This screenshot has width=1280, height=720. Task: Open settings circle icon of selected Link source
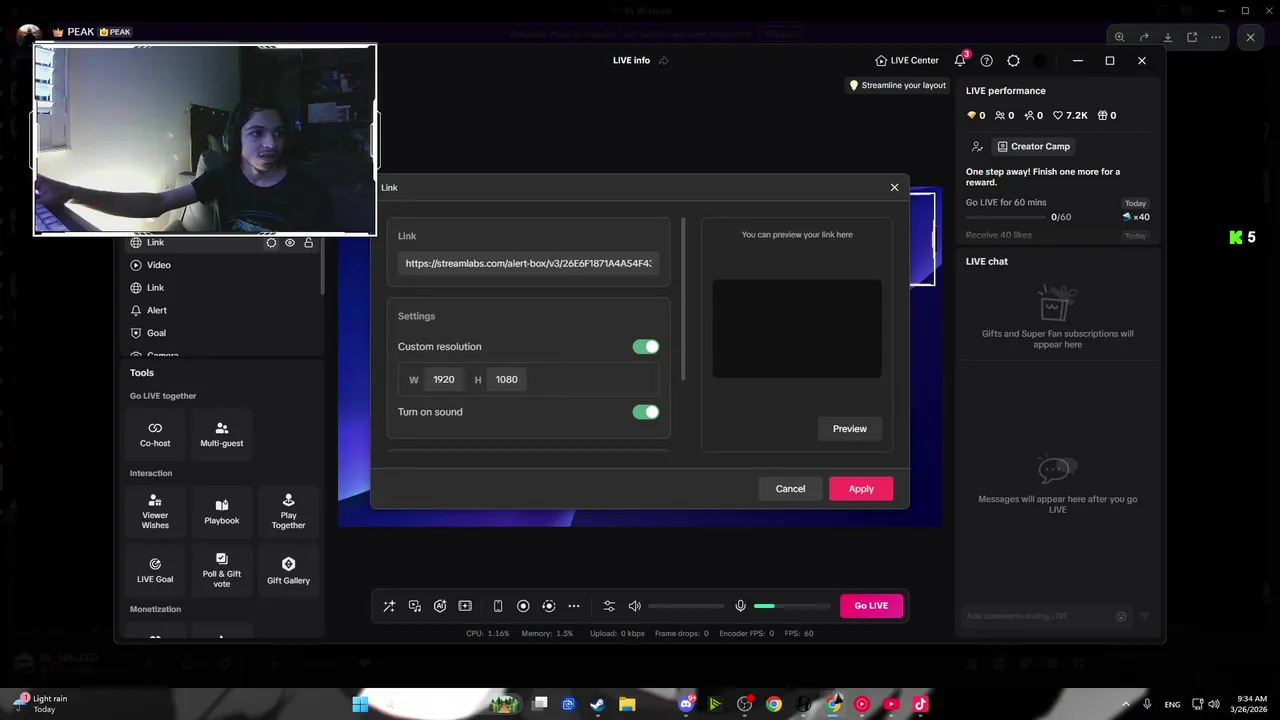coord(271,243)
